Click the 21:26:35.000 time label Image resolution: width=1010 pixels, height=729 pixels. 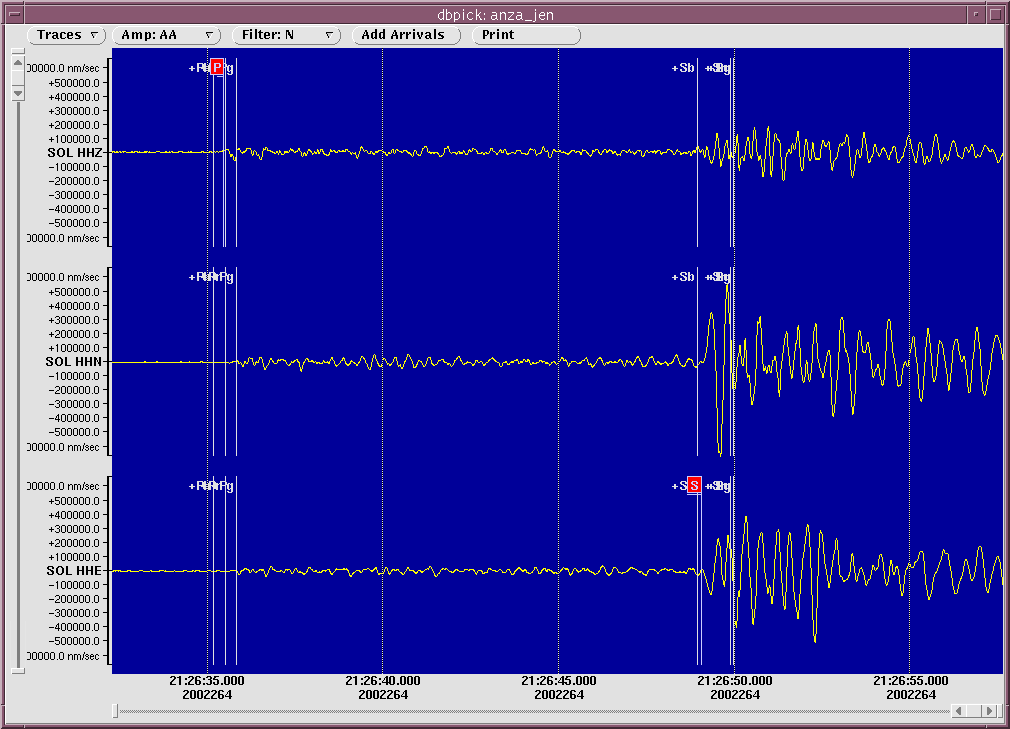click(207, 681)
